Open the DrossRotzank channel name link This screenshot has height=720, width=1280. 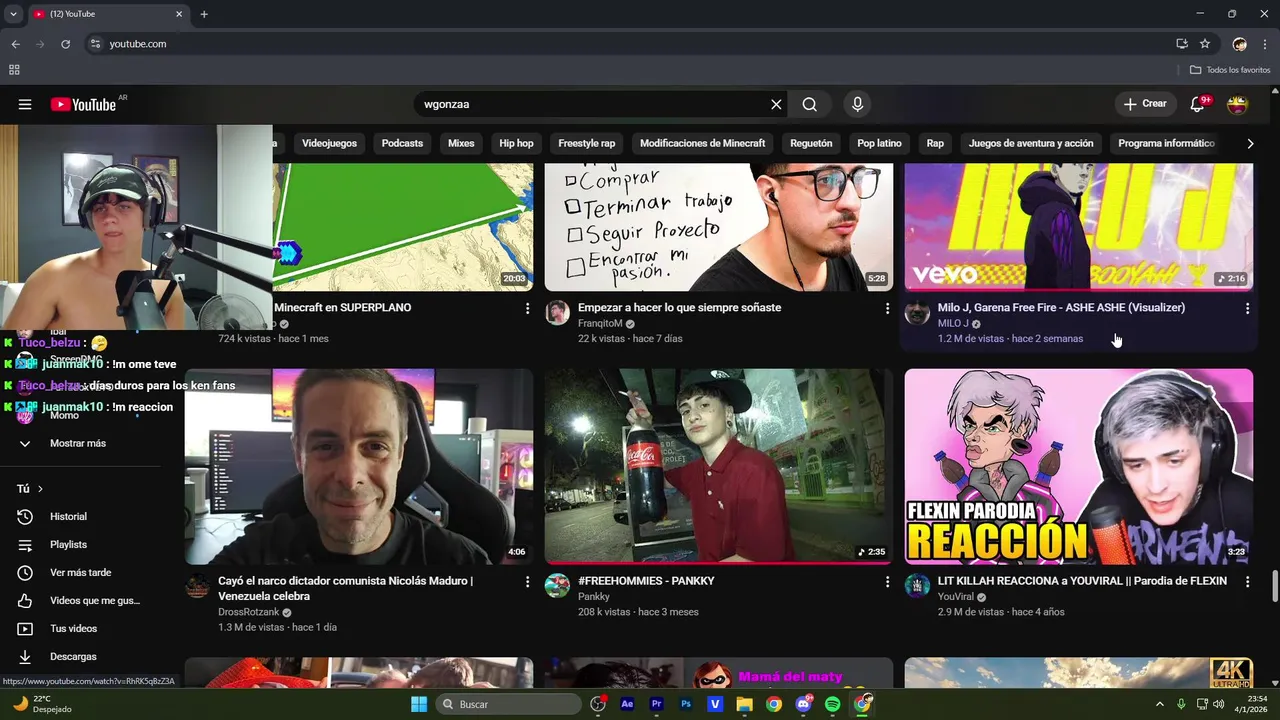[x=249, y=612]
